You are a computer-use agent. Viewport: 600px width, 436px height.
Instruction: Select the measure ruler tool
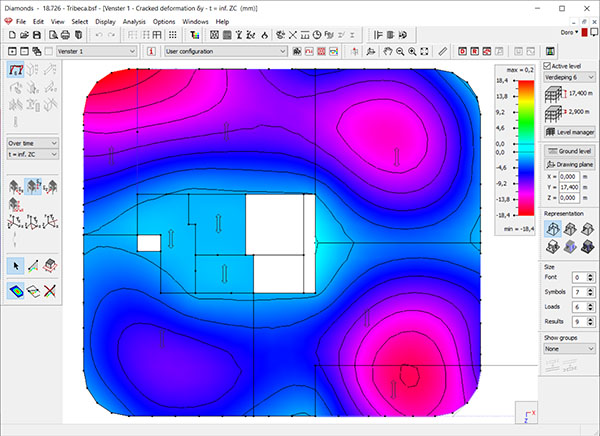[443, 51]
